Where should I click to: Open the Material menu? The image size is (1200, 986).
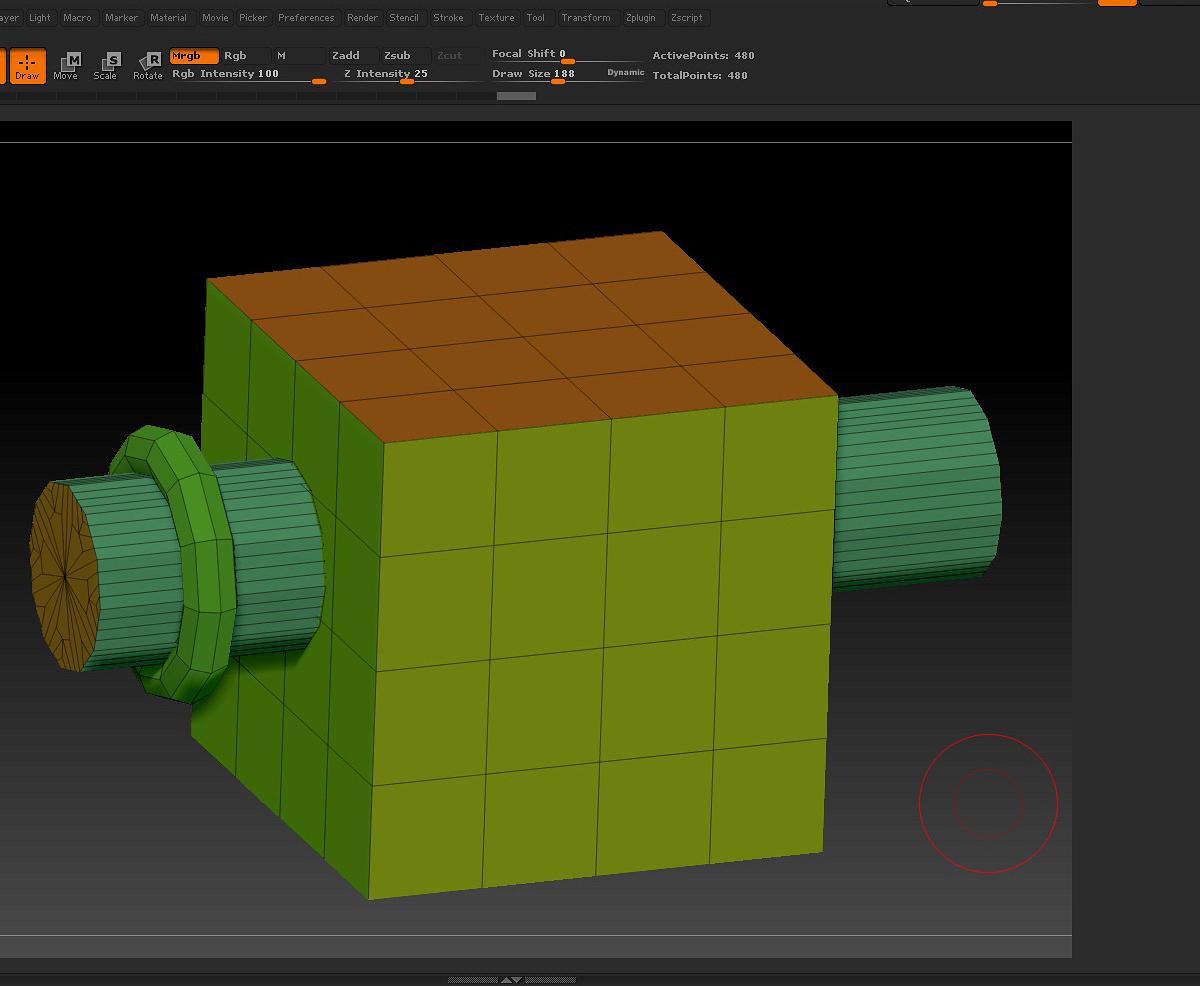pos(169,18)
